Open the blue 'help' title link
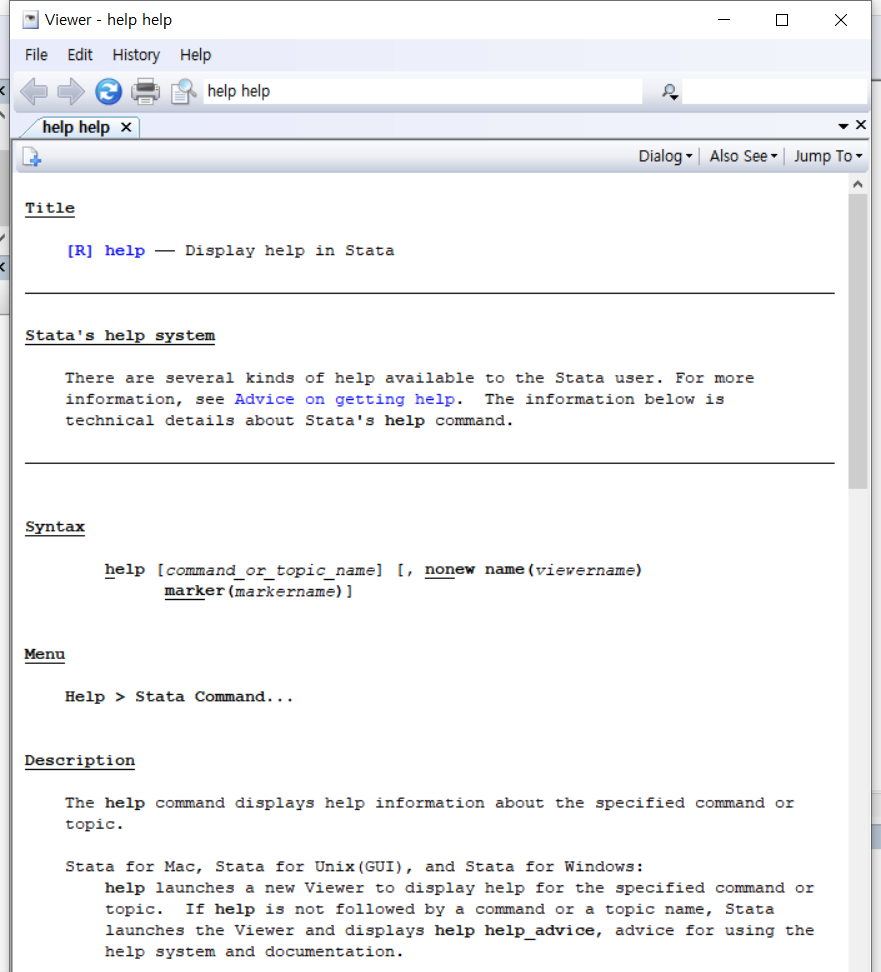 pyautogui.click(x=125, y=250)
